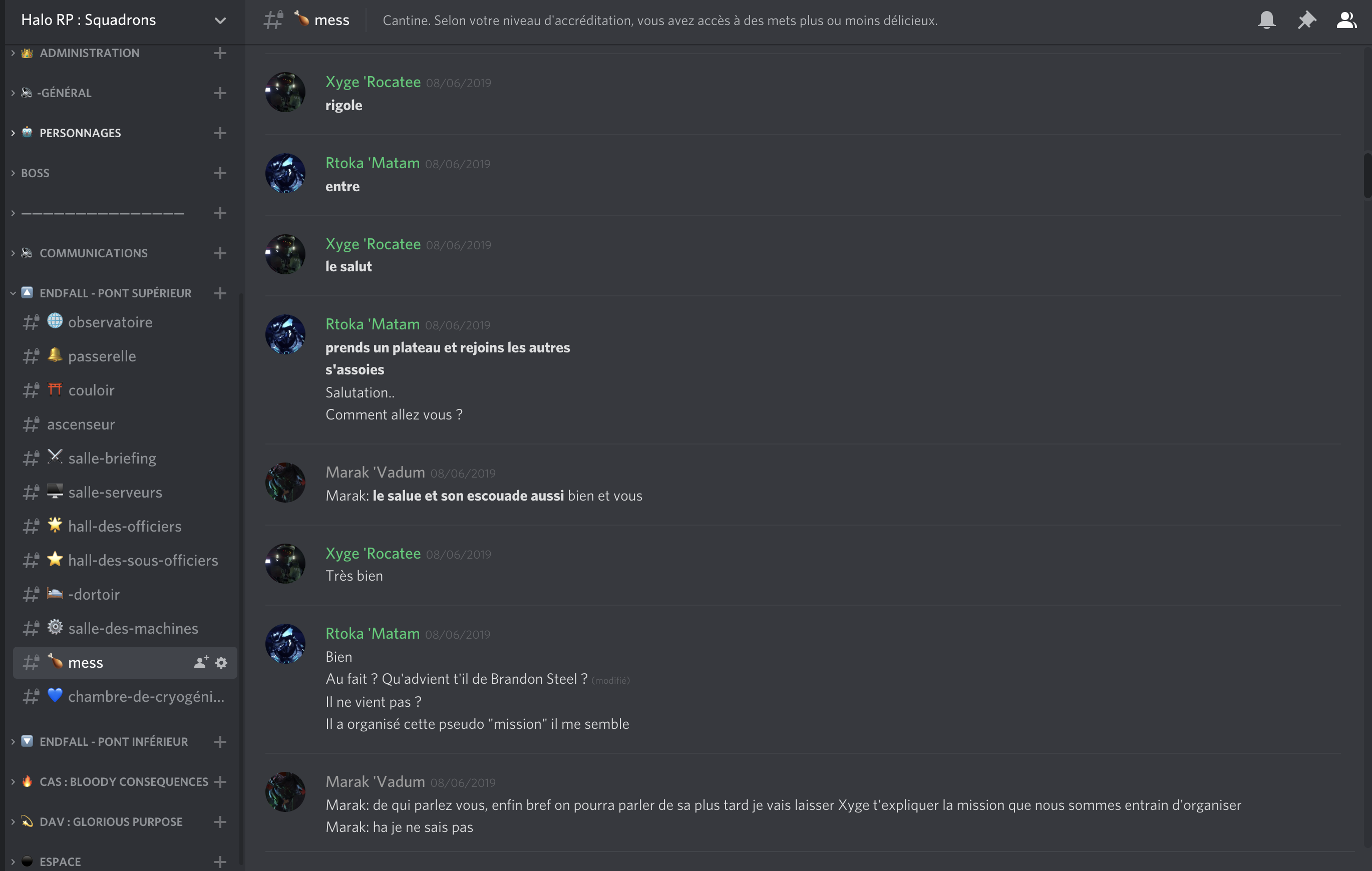Screen dimensions: 1372x871
Task: Show pinned messages with pin icon
Action: [x=1306, y=20]
